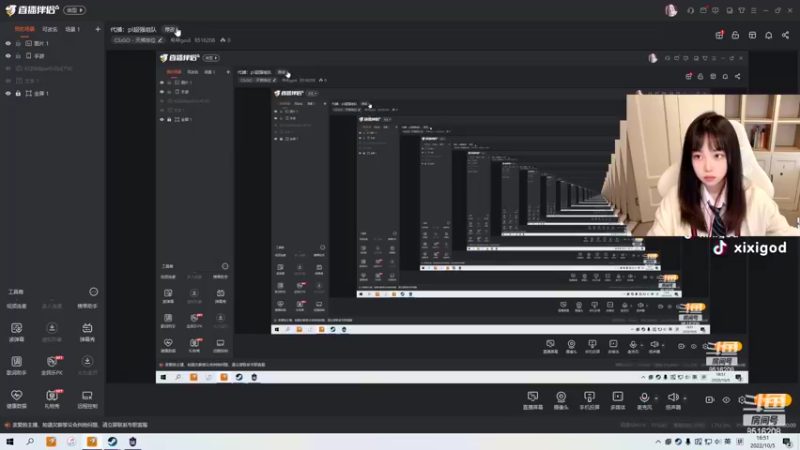Screen dimensions: 800x450
Task: Open the Windows Start menu
Action: click(x=10, y=441)
